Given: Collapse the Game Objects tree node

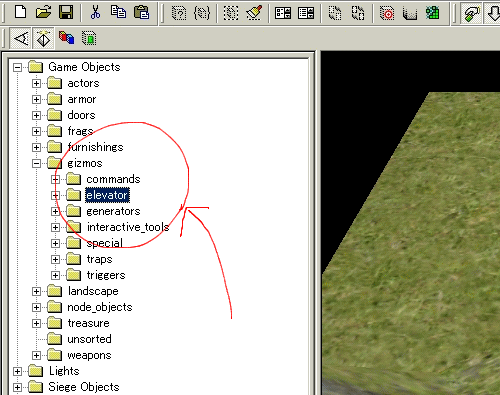Looking at the screenshot, I should click(x=17, y=68).
